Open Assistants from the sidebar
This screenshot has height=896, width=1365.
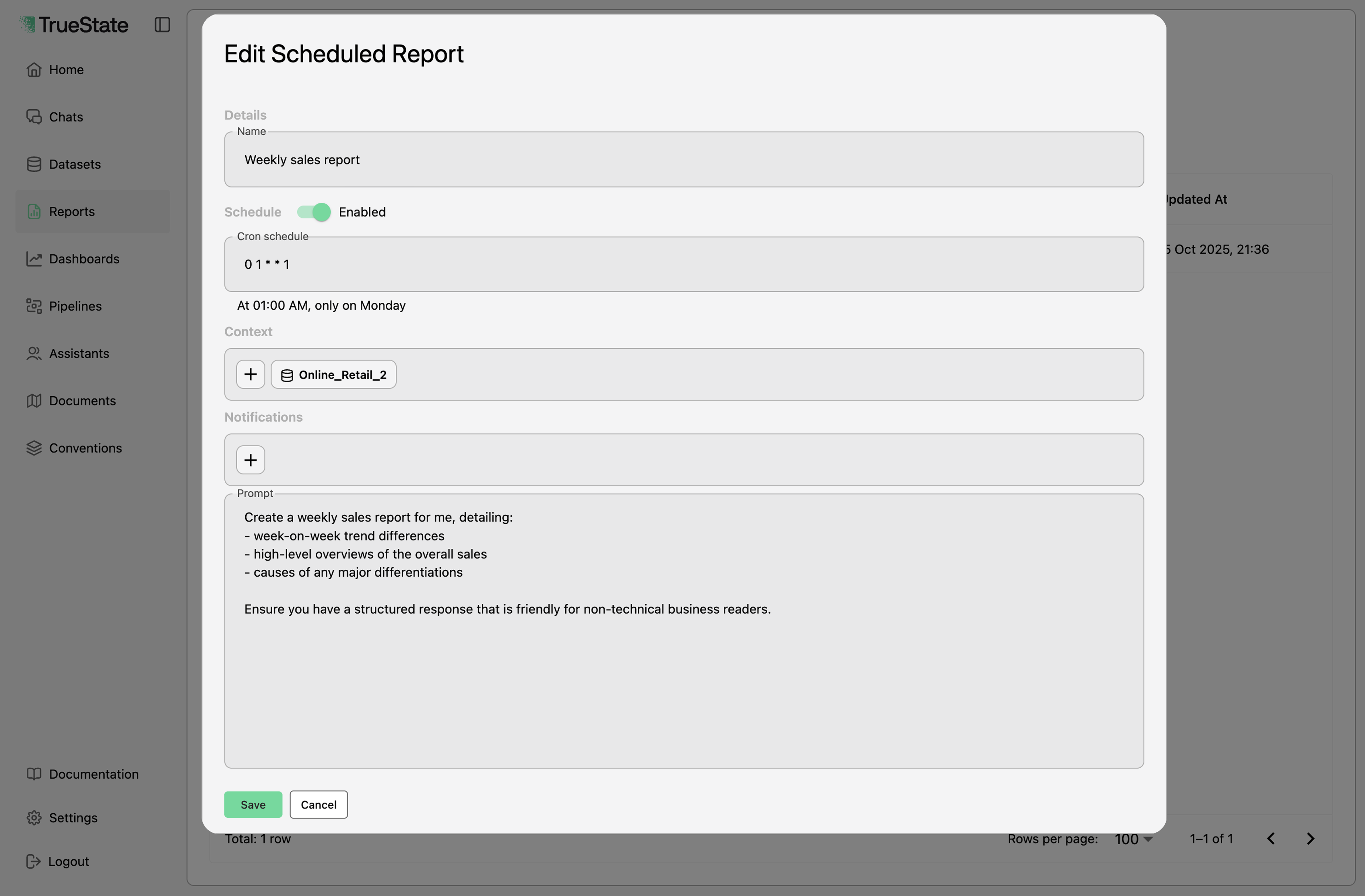tap(79, 353)
